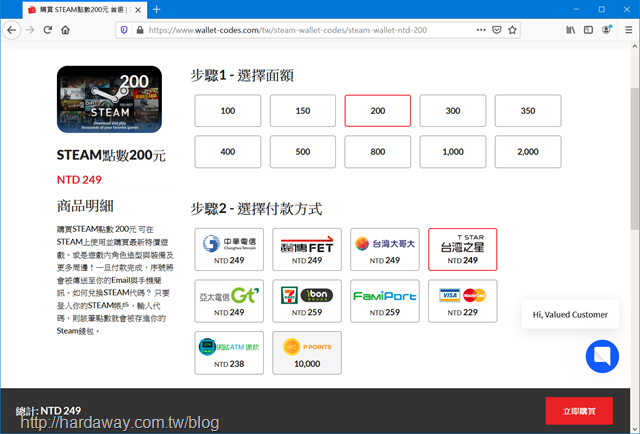Choose P POINTS 10,000 payment
640x434 pixels.
pyautogui.click(x=307, y=353)
